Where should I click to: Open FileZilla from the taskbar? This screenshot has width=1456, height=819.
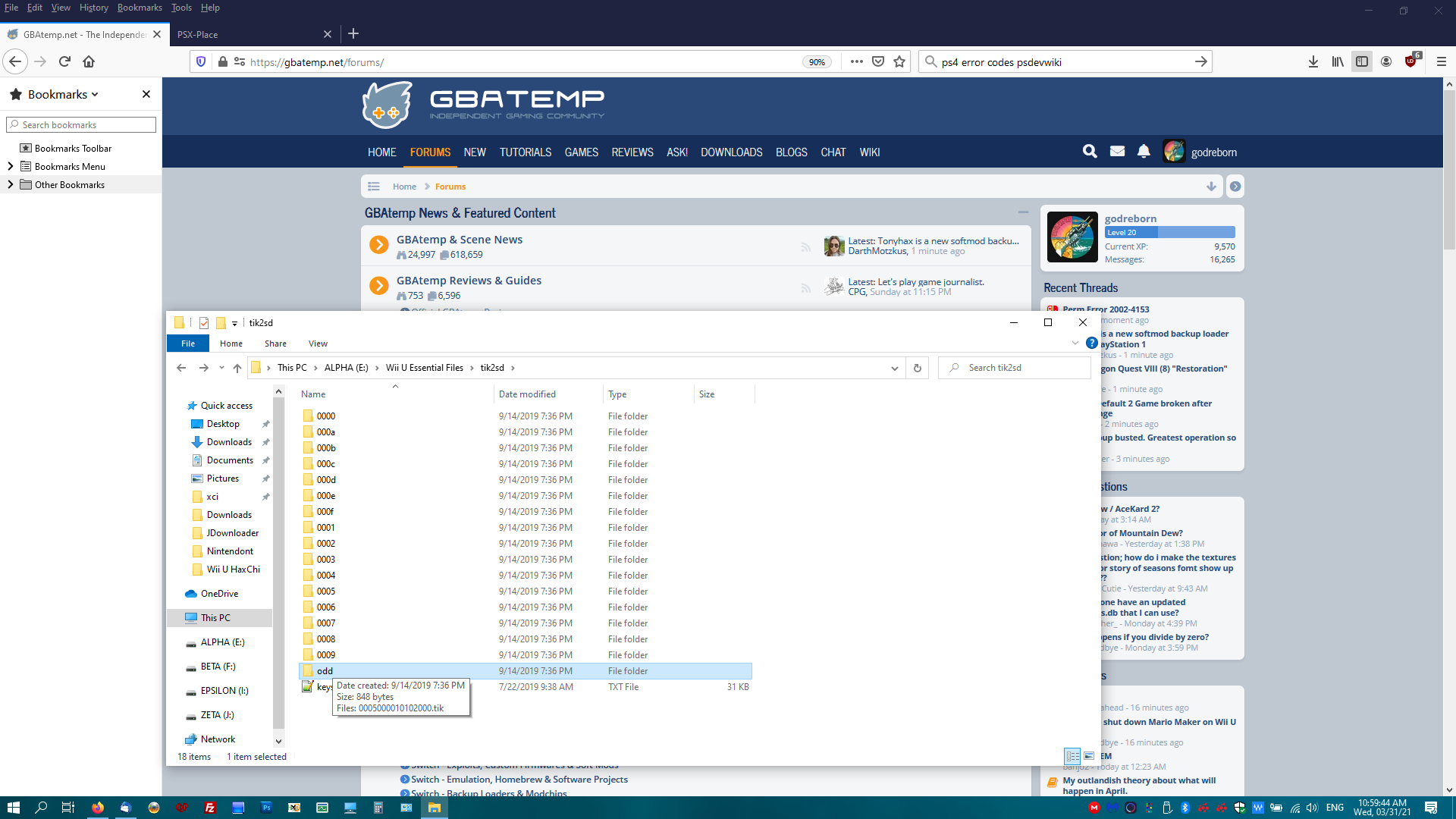pos(210,808)
